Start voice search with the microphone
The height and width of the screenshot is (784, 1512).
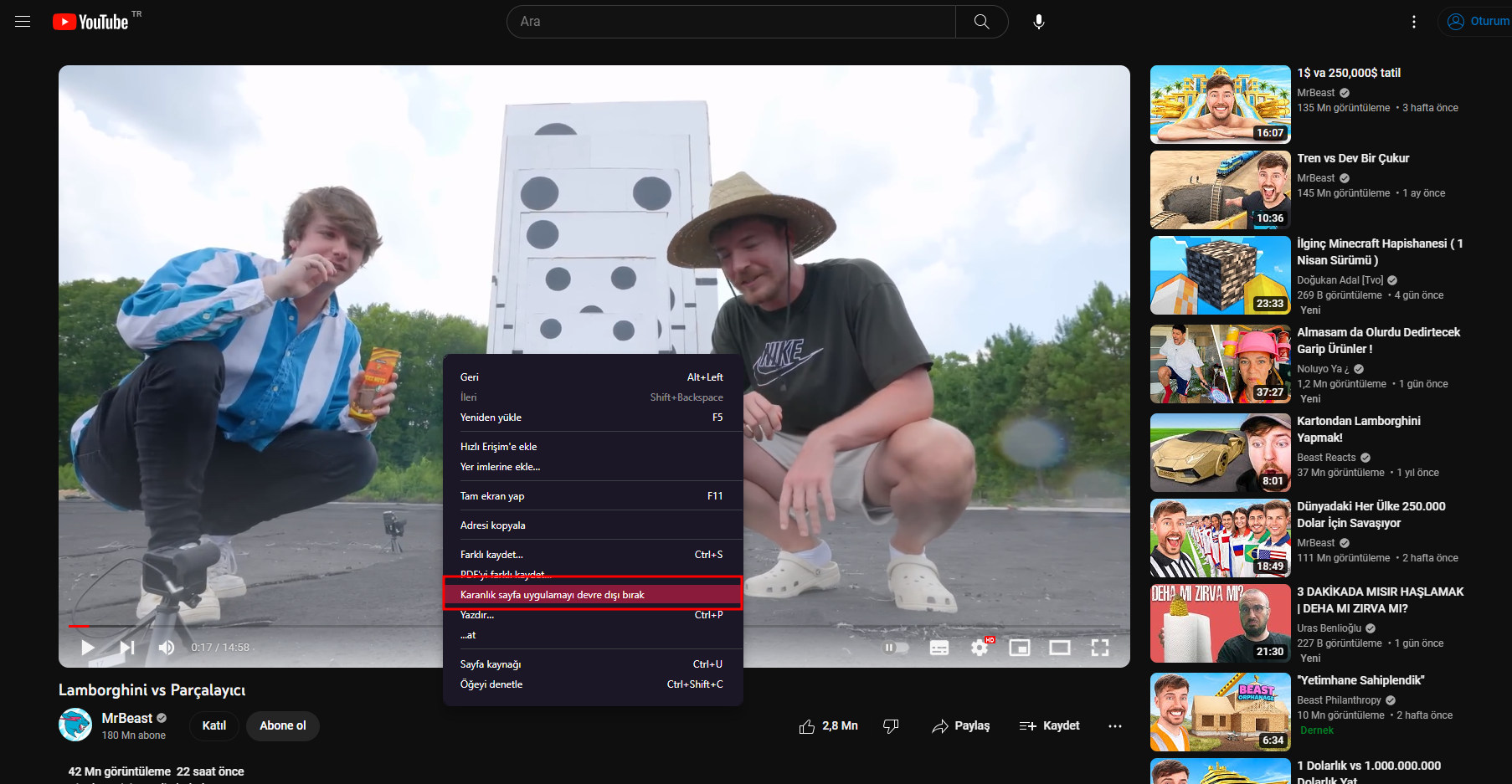tap(1038, 22)
